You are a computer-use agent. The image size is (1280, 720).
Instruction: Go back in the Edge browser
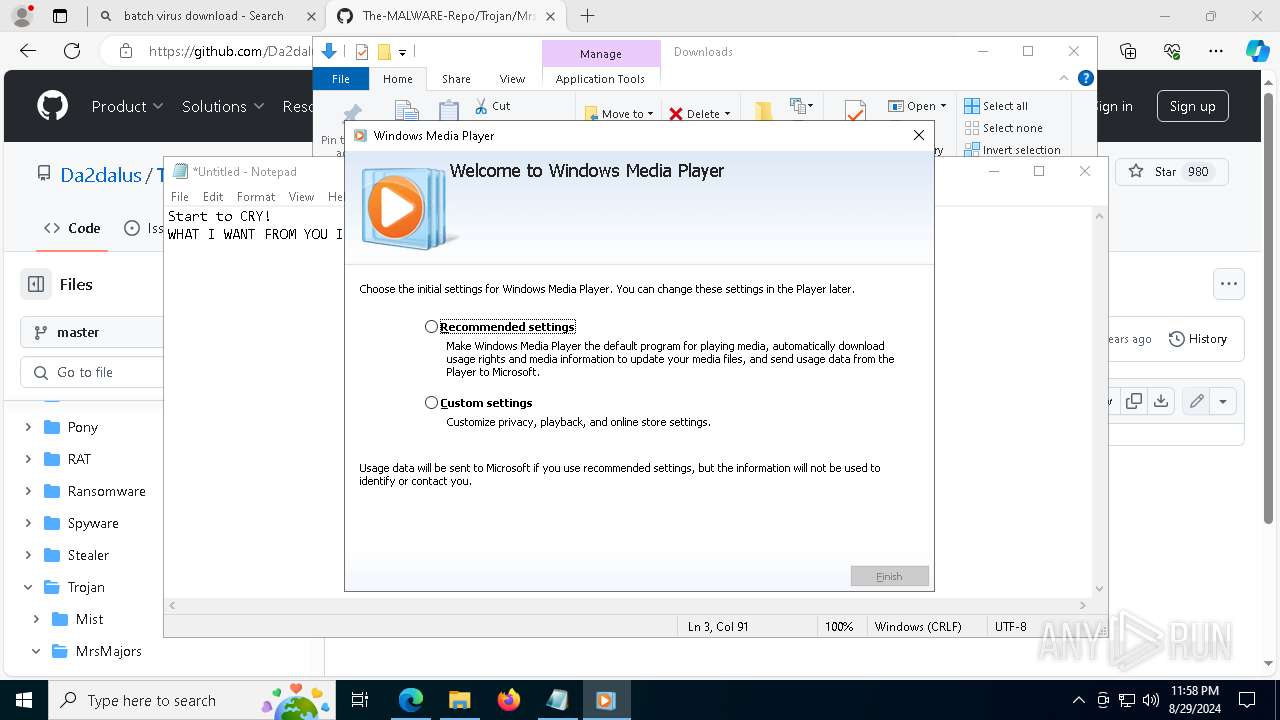28,51
